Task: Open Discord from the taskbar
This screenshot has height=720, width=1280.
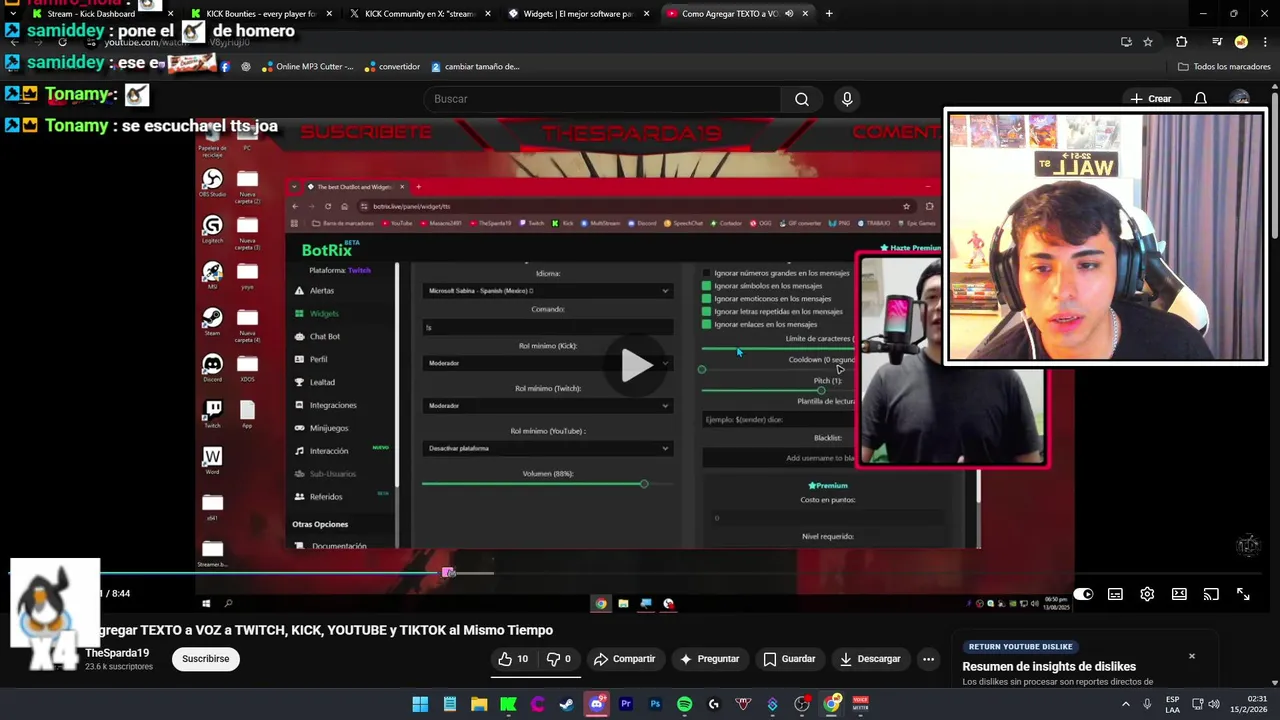Action: pyautogui.click(x=597, y=704)
